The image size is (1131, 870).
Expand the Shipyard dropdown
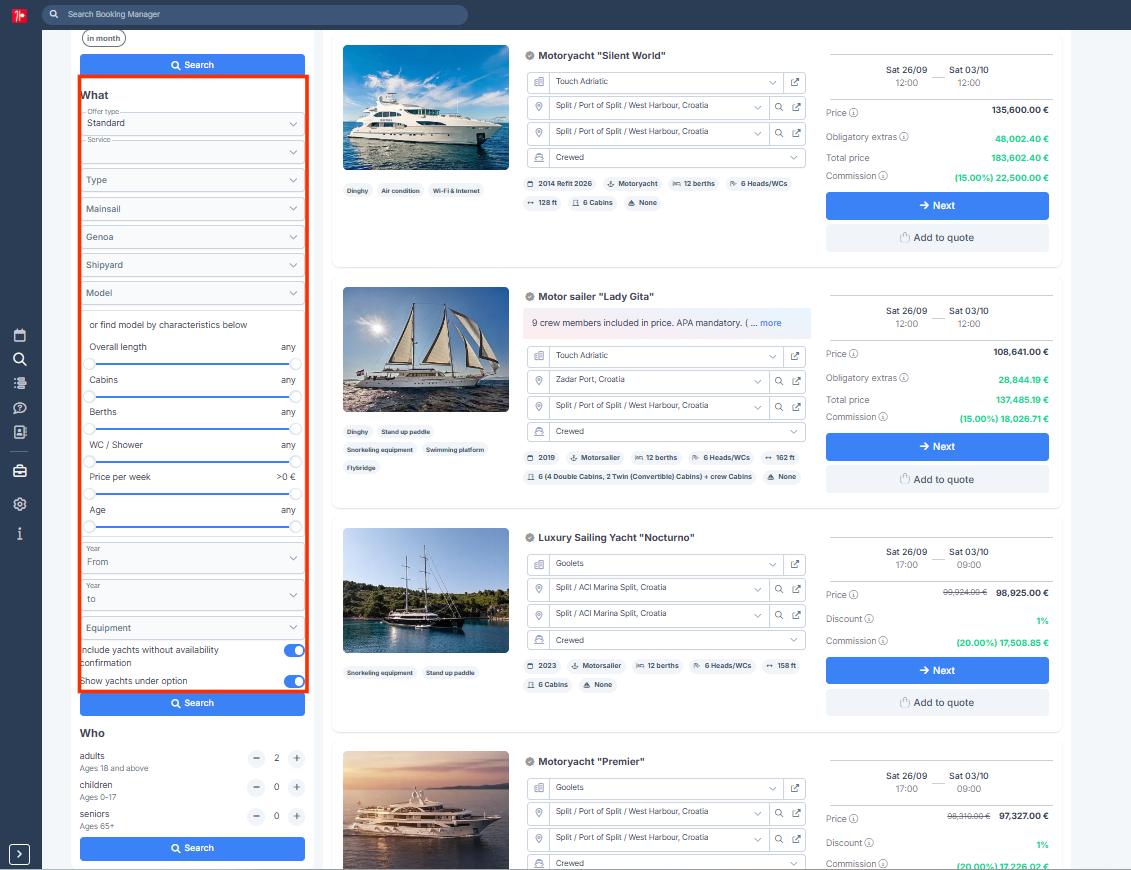192,265
